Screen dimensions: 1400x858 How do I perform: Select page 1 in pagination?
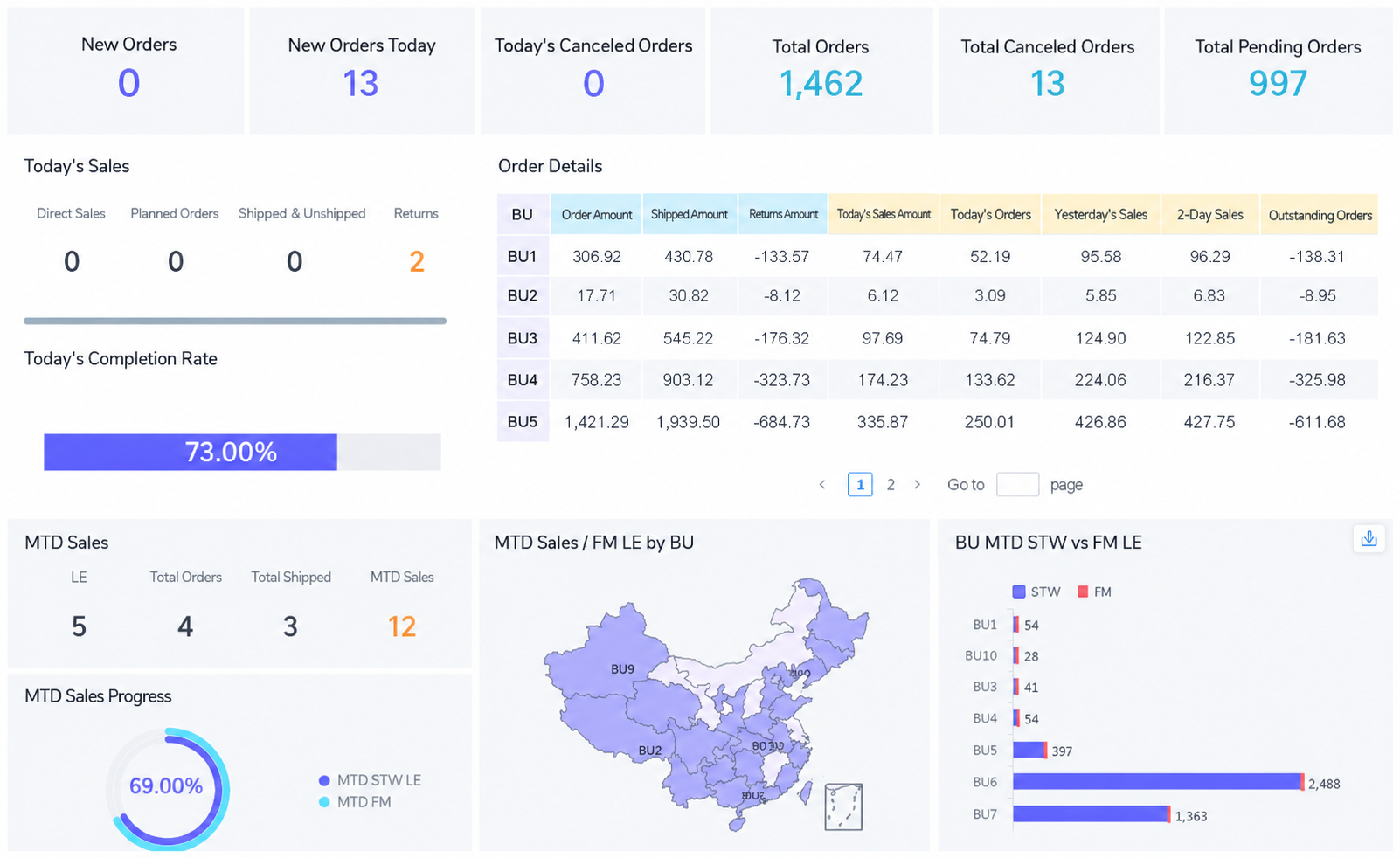click(860, 485)
